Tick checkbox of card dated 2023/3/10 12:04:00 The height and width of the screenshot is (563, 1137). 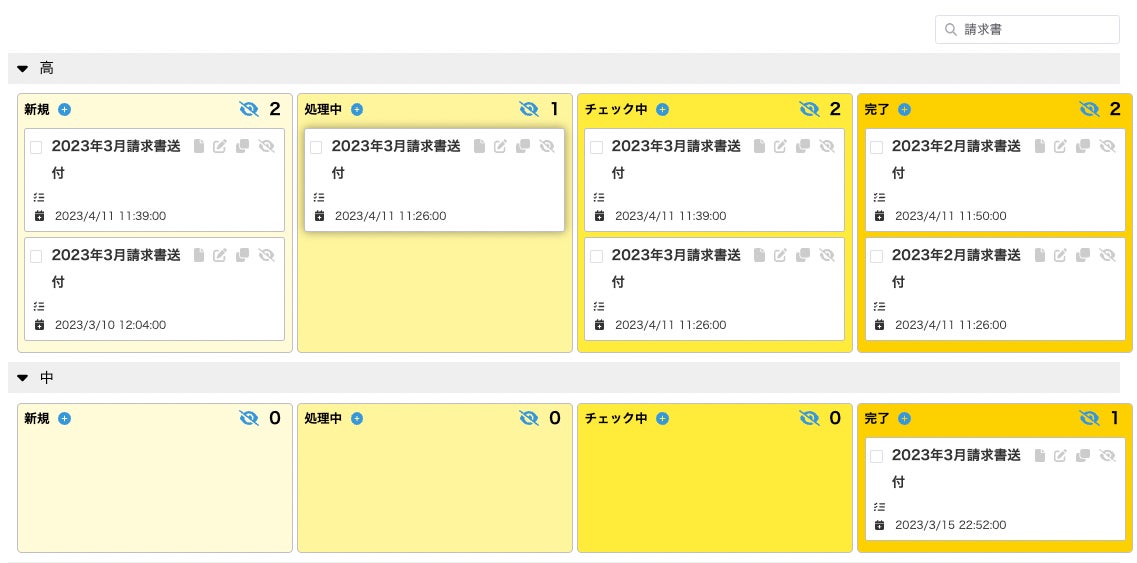(x=36, y=256)
